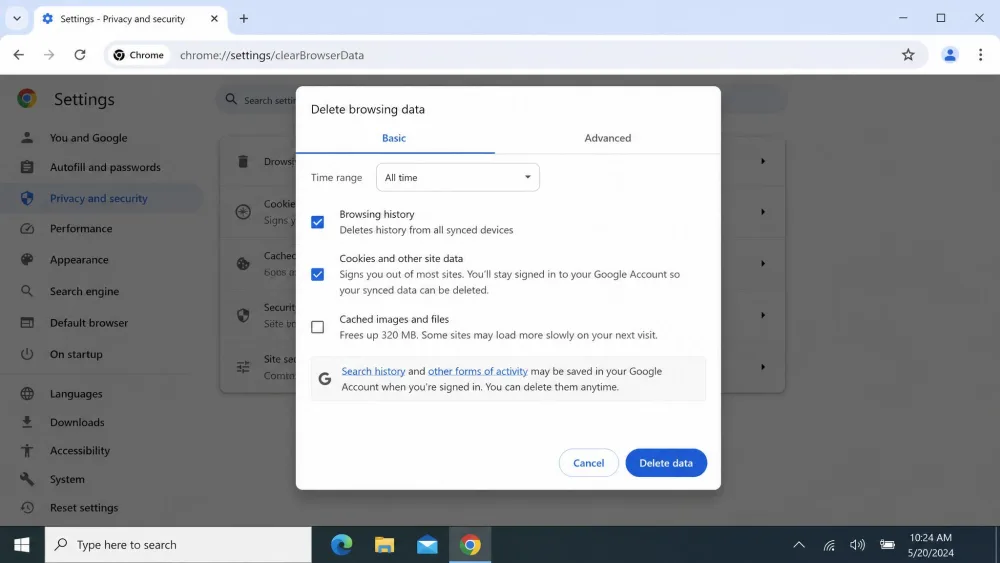Viewport: 1000px width, 563px height.
Task: Expand the Cookies row chevron arrow
Action: click(x=763, y=212)
